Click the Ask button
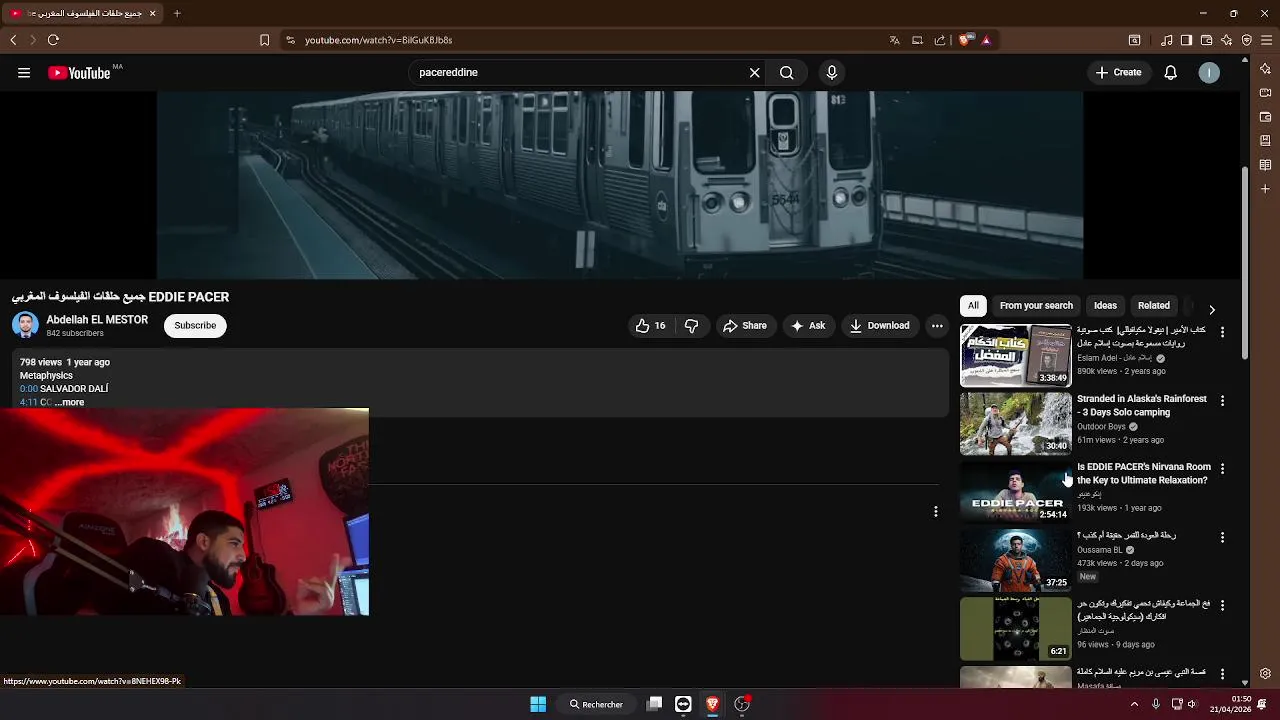 807,325
